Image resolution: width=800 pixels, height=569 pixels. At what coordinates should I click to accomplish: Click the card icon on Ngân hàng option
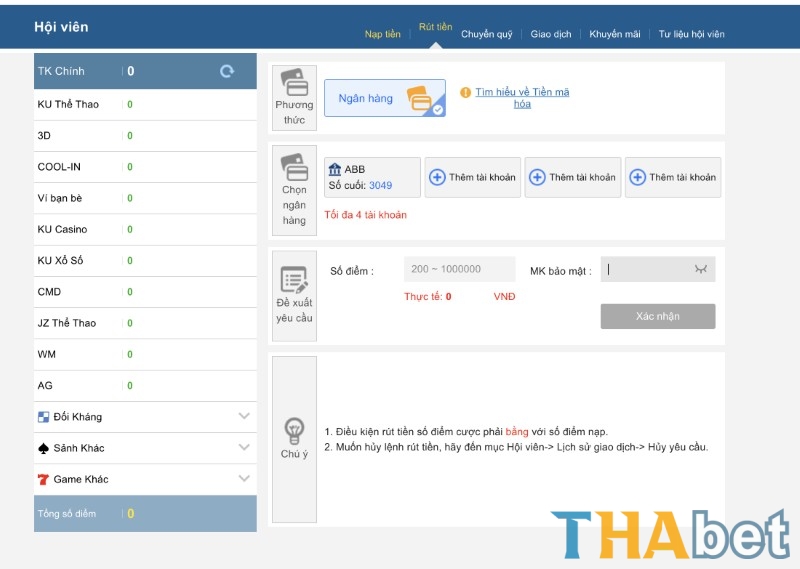(420, 98)
